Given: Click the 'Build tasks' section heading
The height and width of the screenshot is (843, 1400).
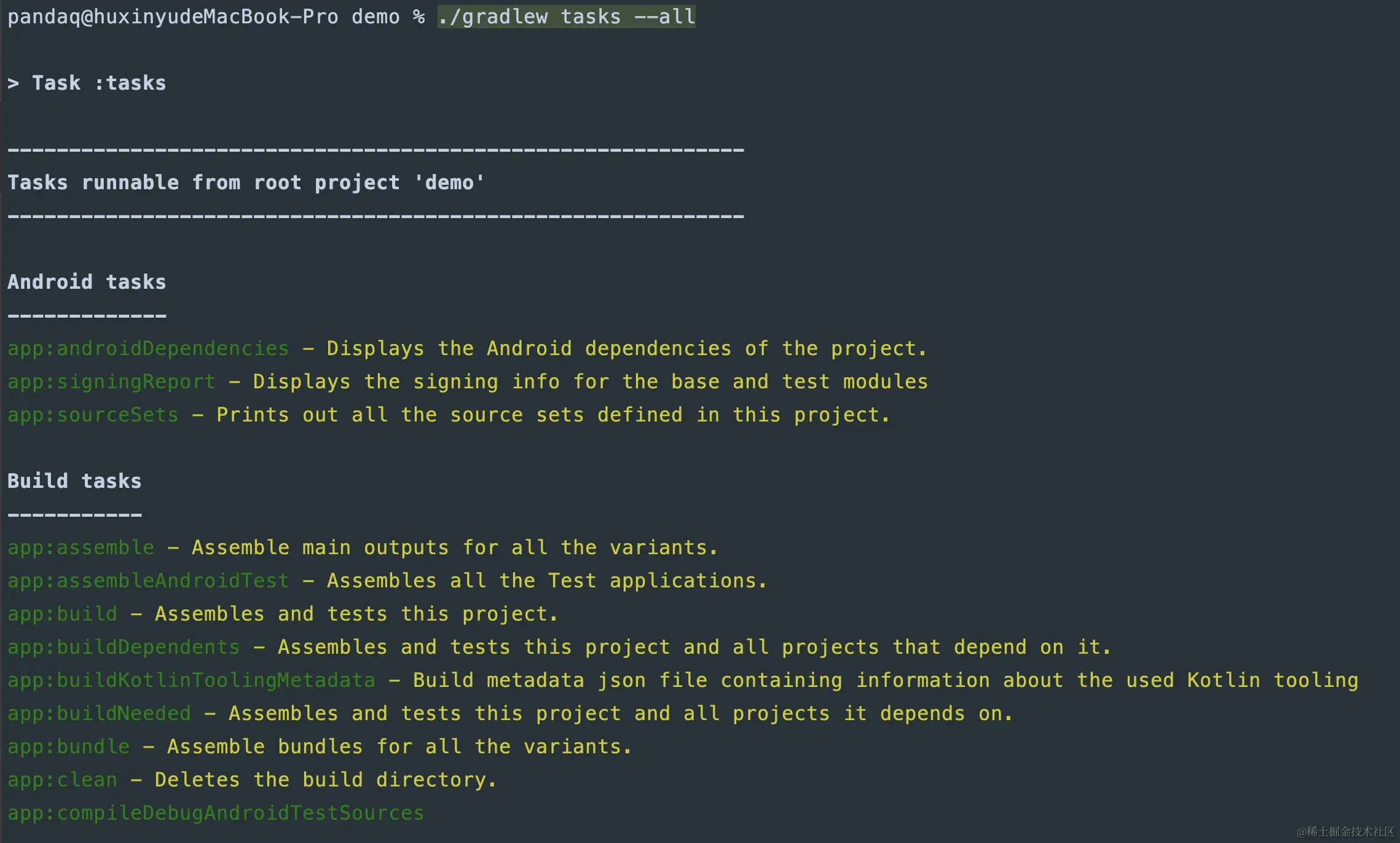Looking at the screenshot, I should [x=74, y=481].
